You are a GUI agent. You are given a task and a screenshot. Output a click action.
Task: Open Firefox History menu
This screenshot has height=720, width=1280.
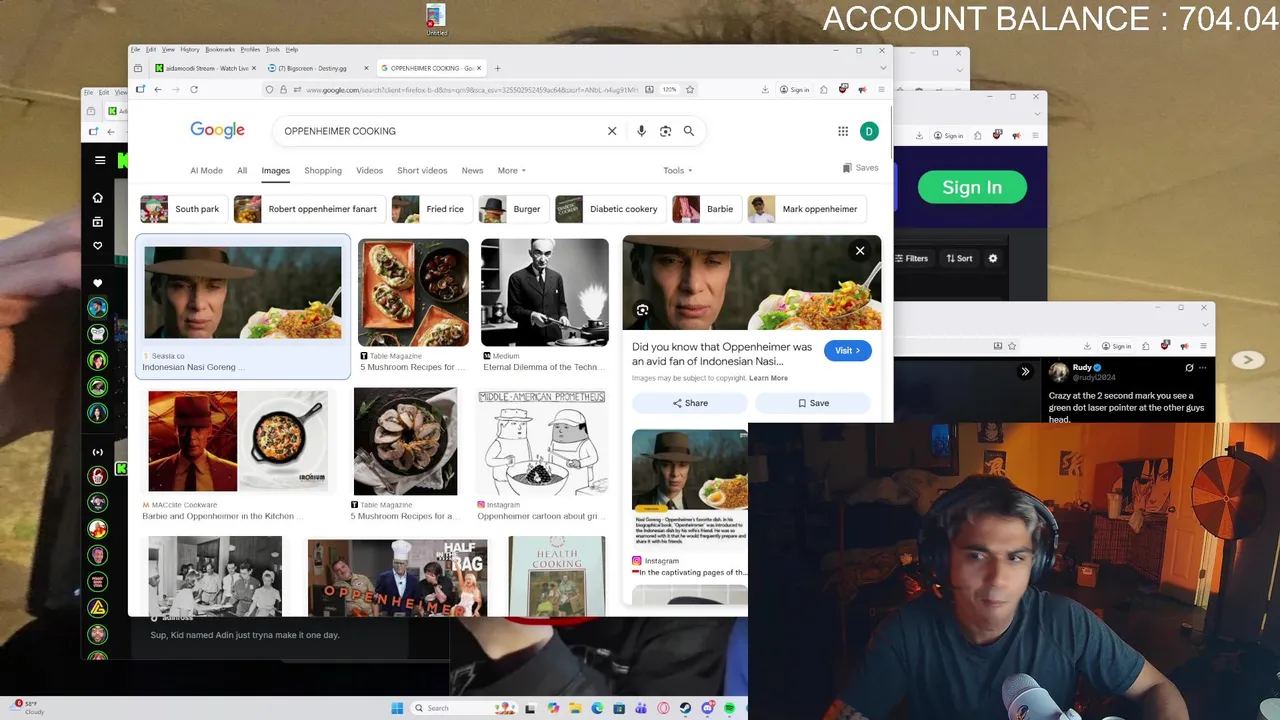189,49
